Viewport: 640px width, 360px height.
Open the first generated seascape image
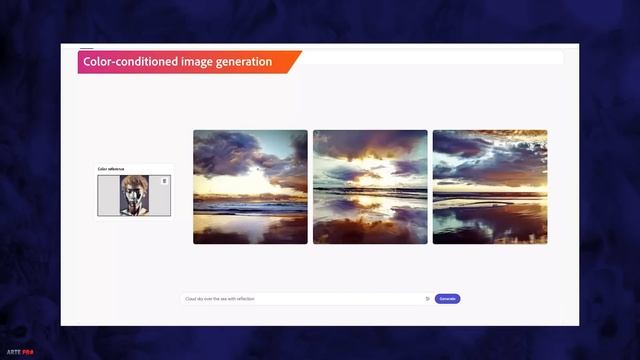tap(250, 187)
